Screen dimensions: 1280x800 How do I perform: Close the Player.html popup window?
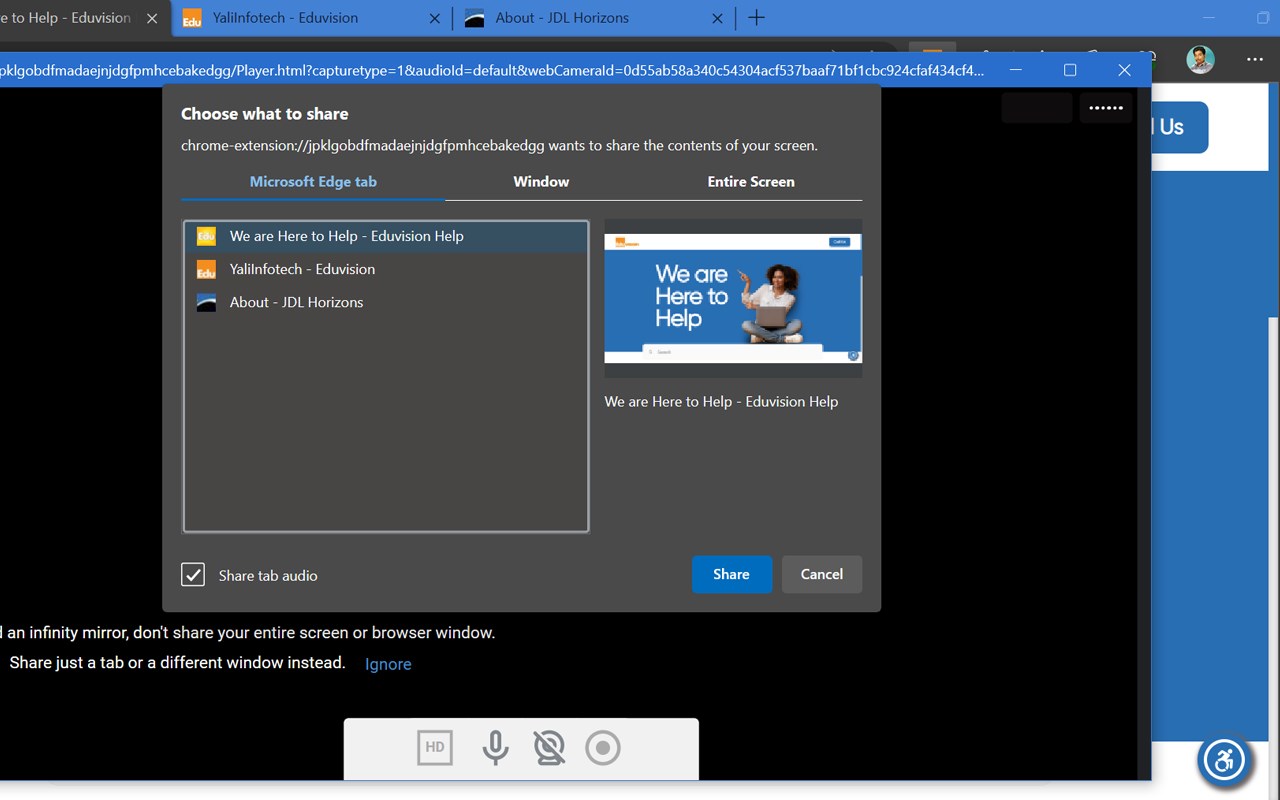[1124, 70]
